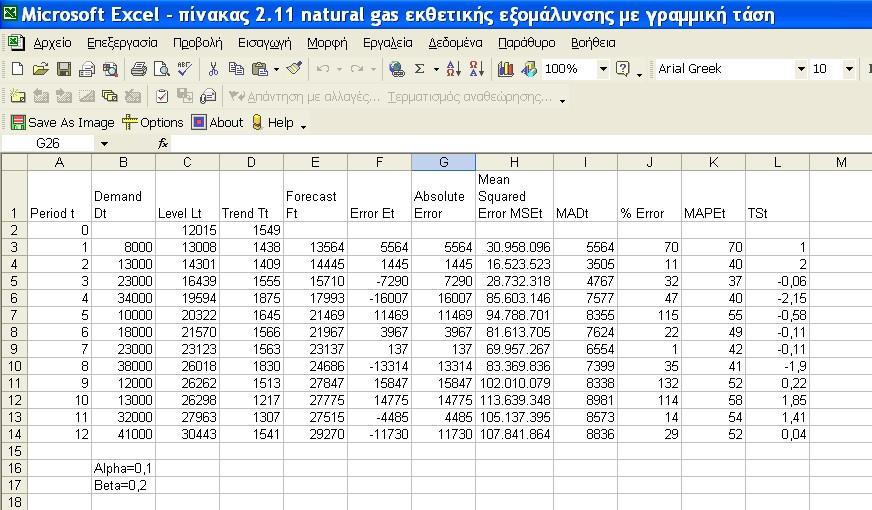Copy the selection
Screen dimensions: 872x510
236,69
